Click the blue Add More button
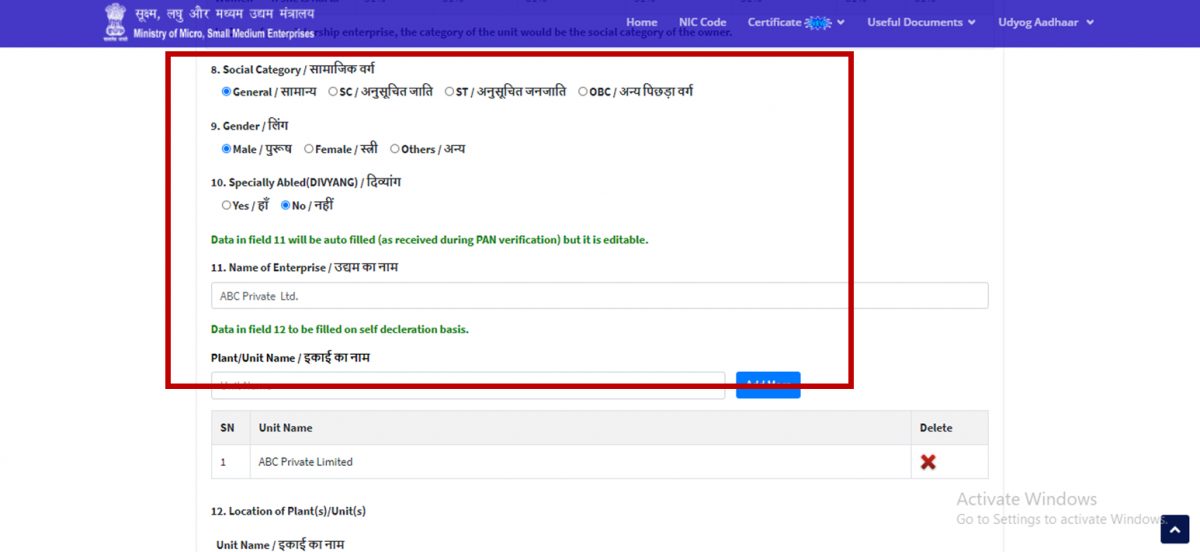1200x552 pixels. click(x=768, y=385)
